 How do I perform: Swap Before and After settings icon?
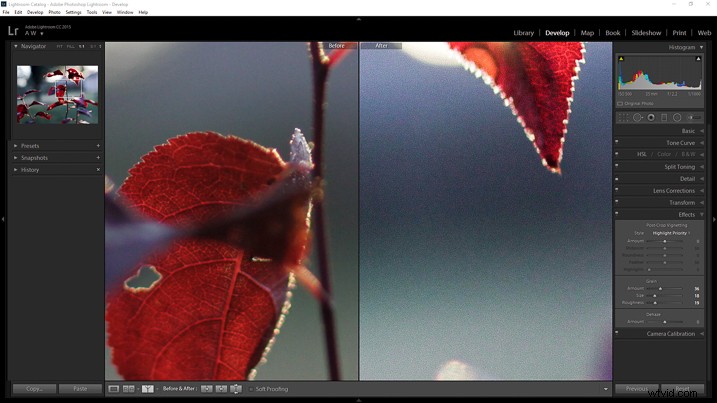[236, 389]
